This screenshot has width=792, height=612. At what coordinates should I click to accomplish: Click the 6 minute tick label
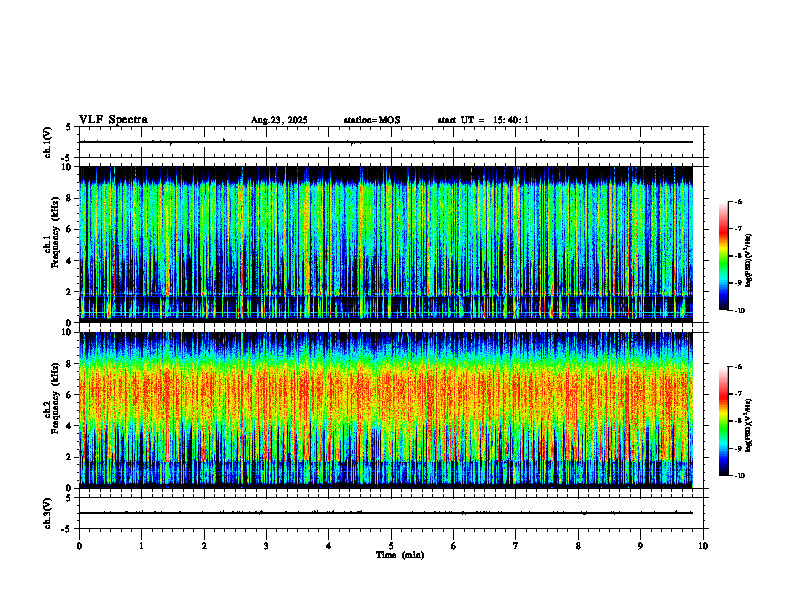click(x=454, y=546)
